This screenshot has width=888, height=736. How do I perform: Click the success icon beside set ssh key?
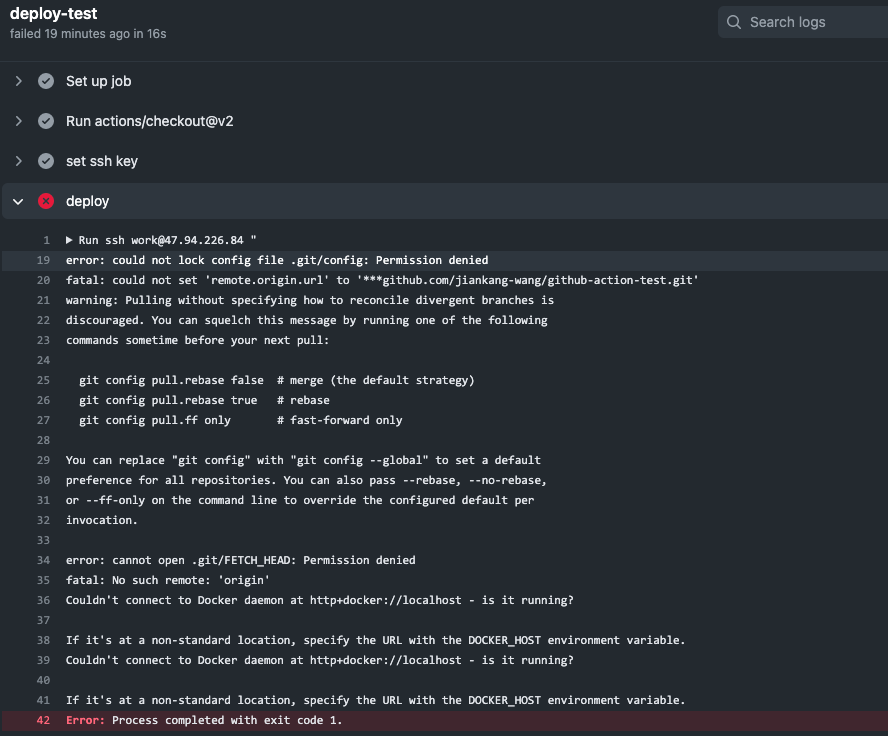click(46, 161)
